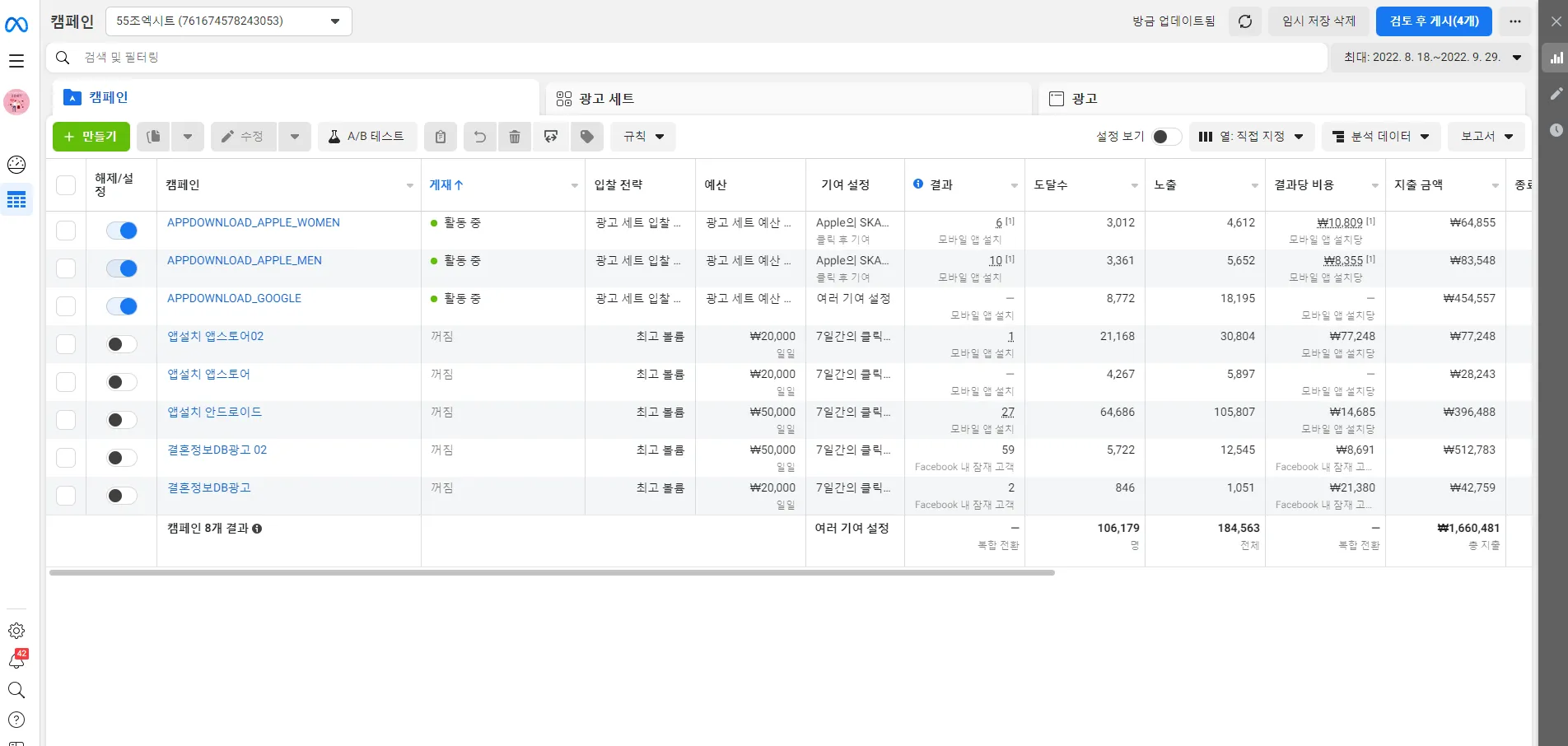
Task: Click the 검토 후 게시(4개) button
Action: point(1433,21)
